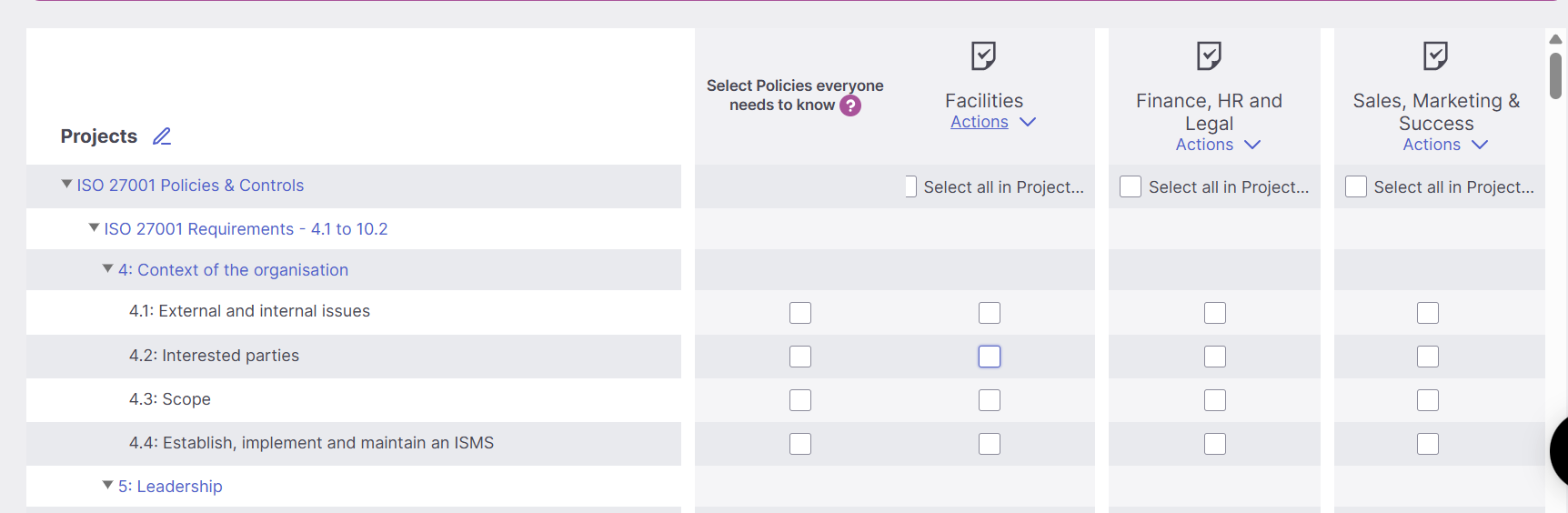The image size is (1568, 513).
Task: Open Sales, Marketing & Success Actions dropdown
Action: (x=1444, y=145)
